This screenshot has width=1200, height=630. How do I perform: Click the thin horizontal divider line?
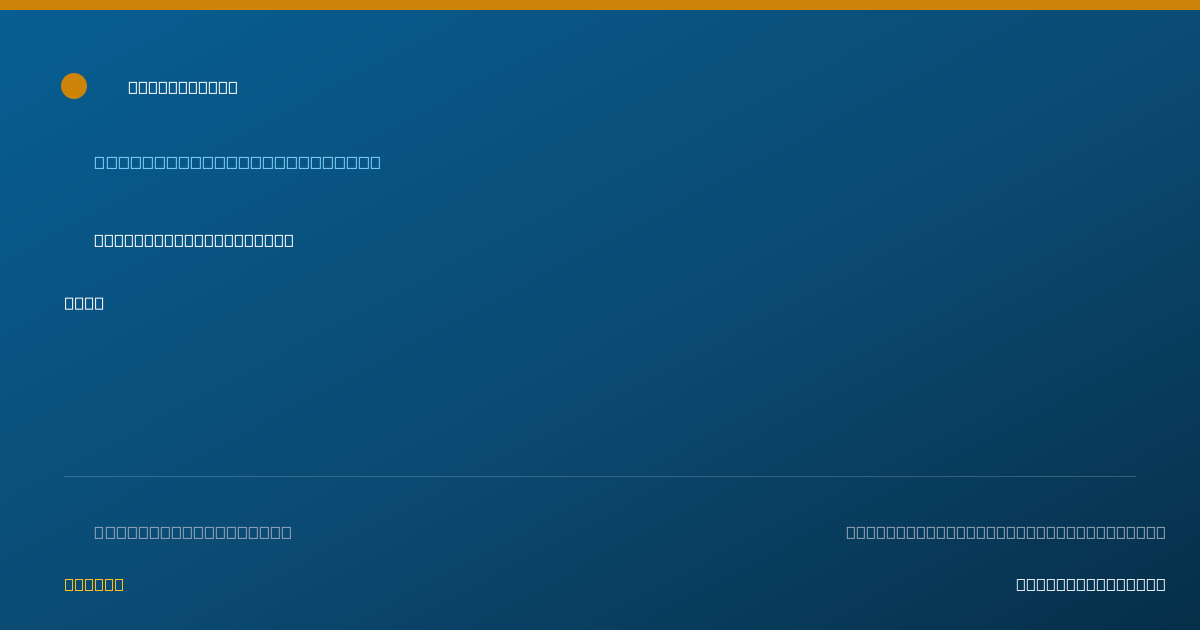click(x=600, y=476)
